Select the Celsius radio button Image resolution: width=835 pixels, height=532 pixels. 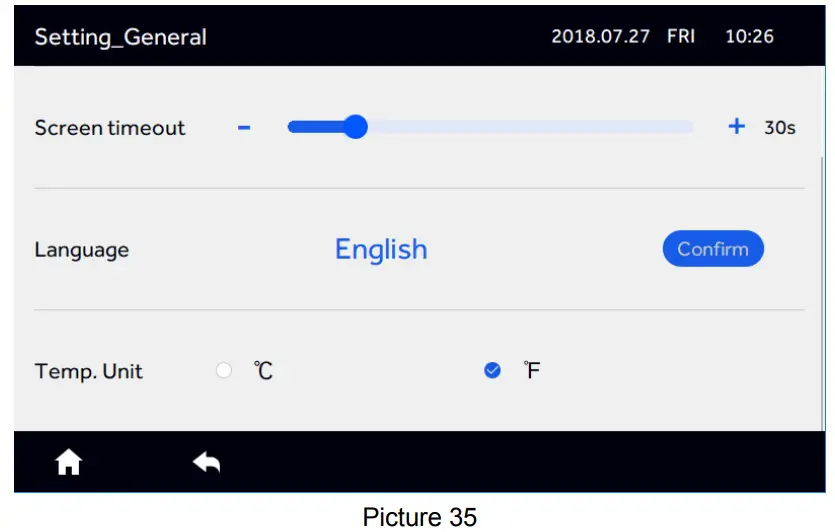click(x=224, y=371)
